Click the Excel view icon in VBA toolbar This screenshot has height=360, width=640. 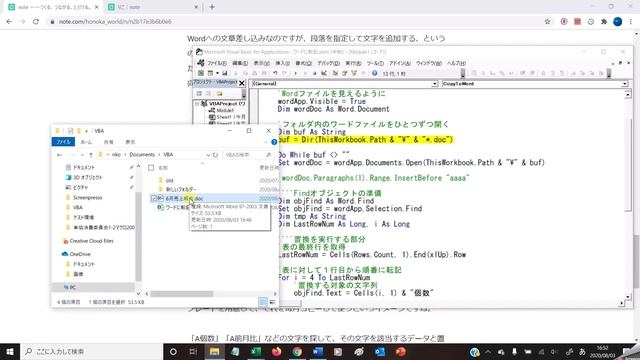pyautogui.click(x=201, y=73)
